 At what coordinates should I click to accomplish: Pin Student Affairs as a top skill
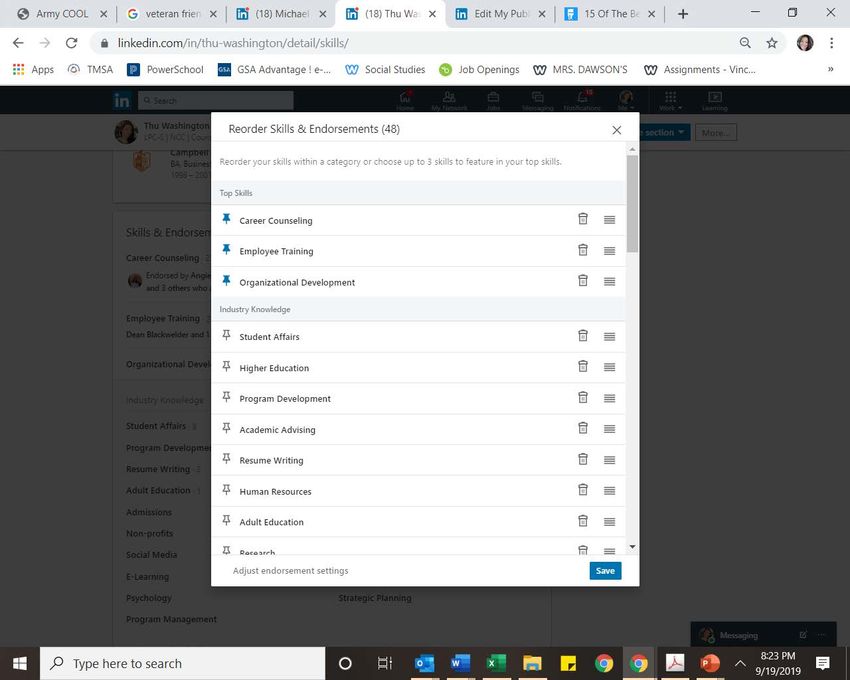[x=227, y=335]
